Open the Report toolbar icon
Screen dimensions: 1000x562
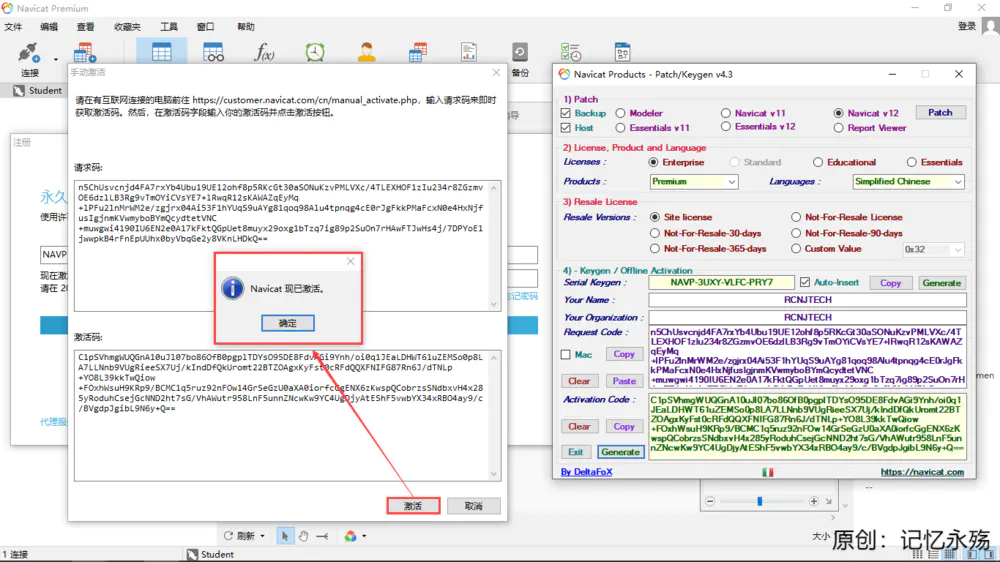469,52
